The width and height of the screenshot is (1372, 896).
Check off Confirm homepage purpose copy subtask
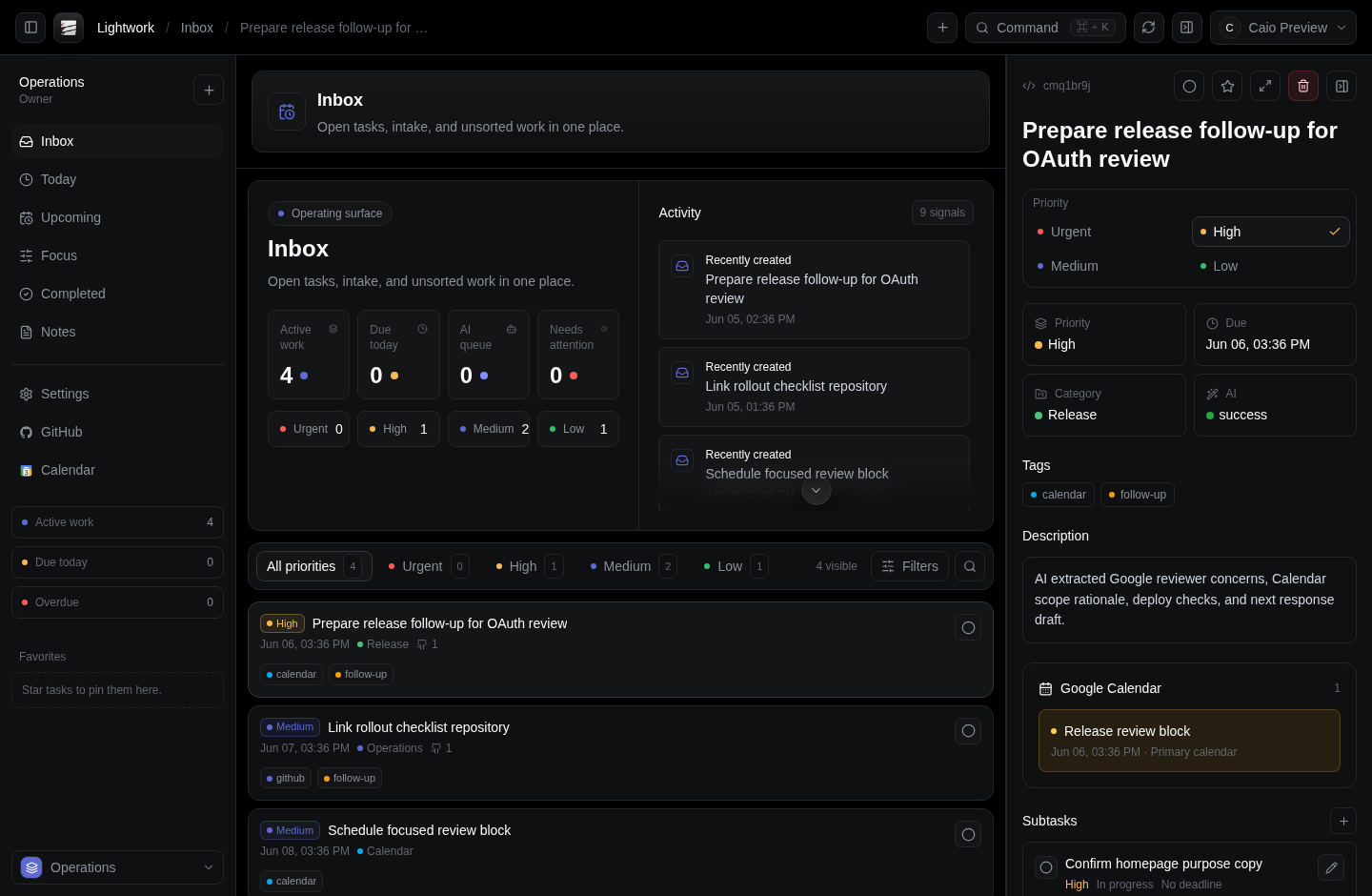(1046, 867)
